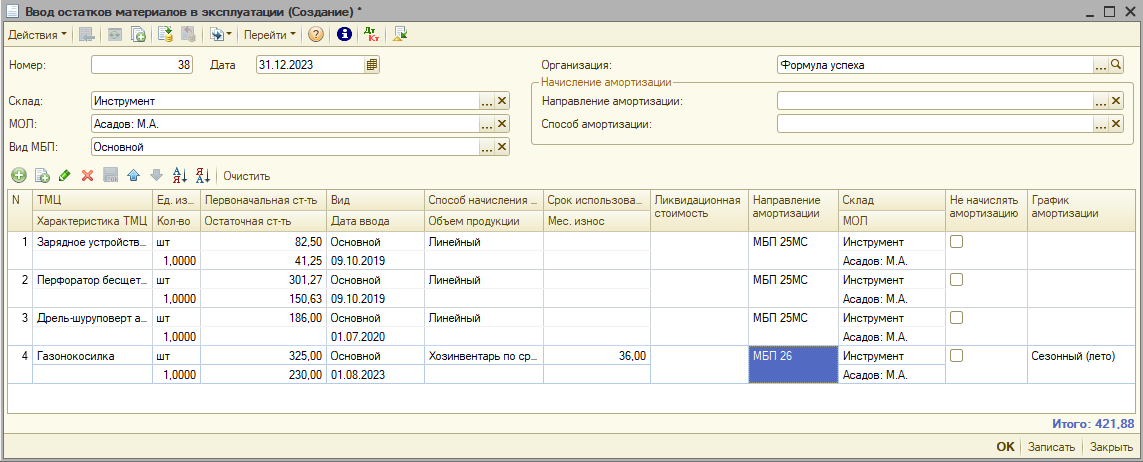Search Организация with the magnifier icon
Image resolution: width=1143 pixels, height=462 pixels.
click(1117, 65)
